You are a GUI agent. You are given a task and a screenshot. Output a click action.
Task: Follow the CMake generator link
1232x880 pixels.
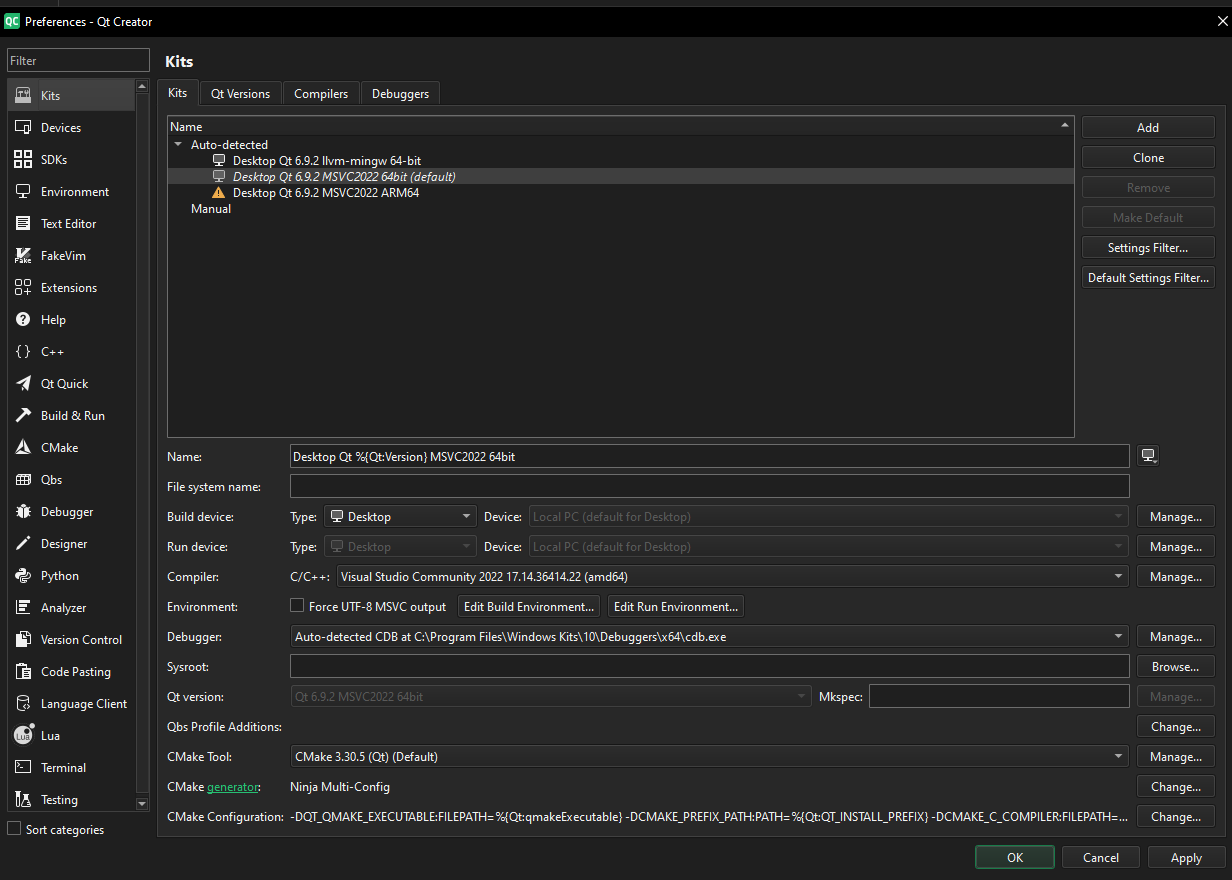coord(233,787)
